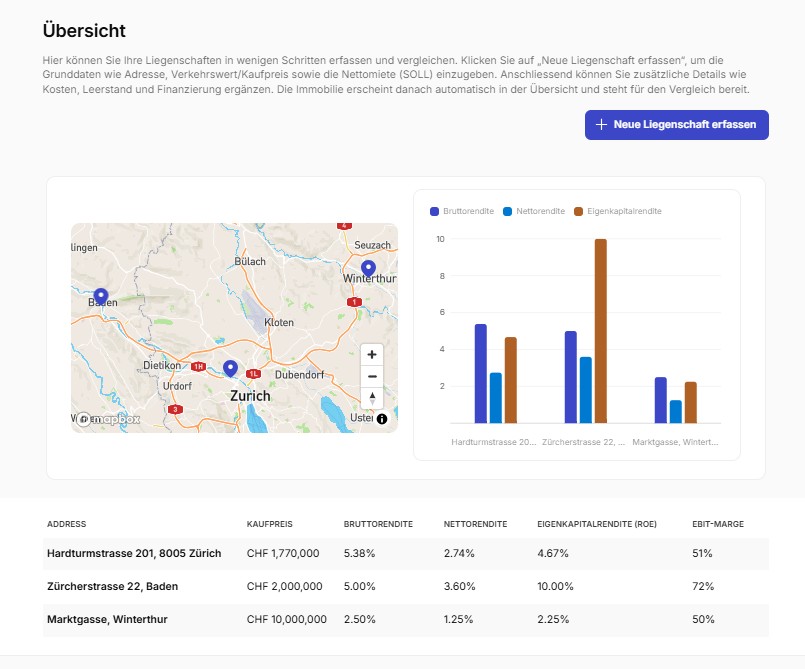Open the Hardturmstrasse 201 property row
This screenshot has width=805, height=669.
click(134, 553)
